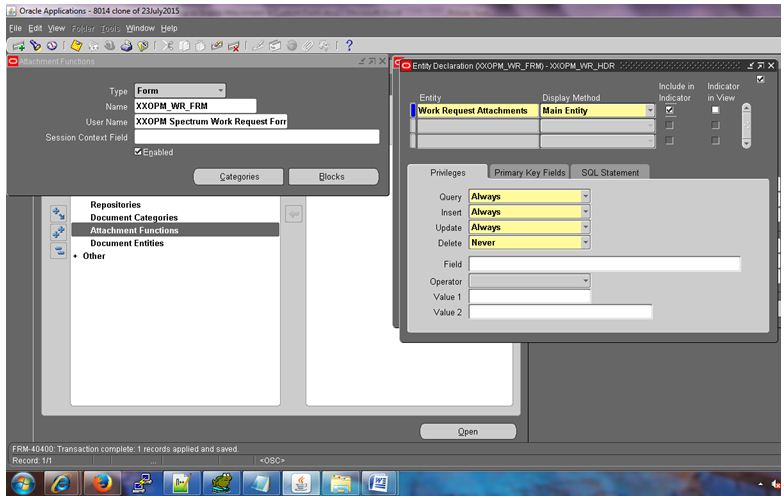Click Navigator's arrow button beside function list

pos(294,214)
